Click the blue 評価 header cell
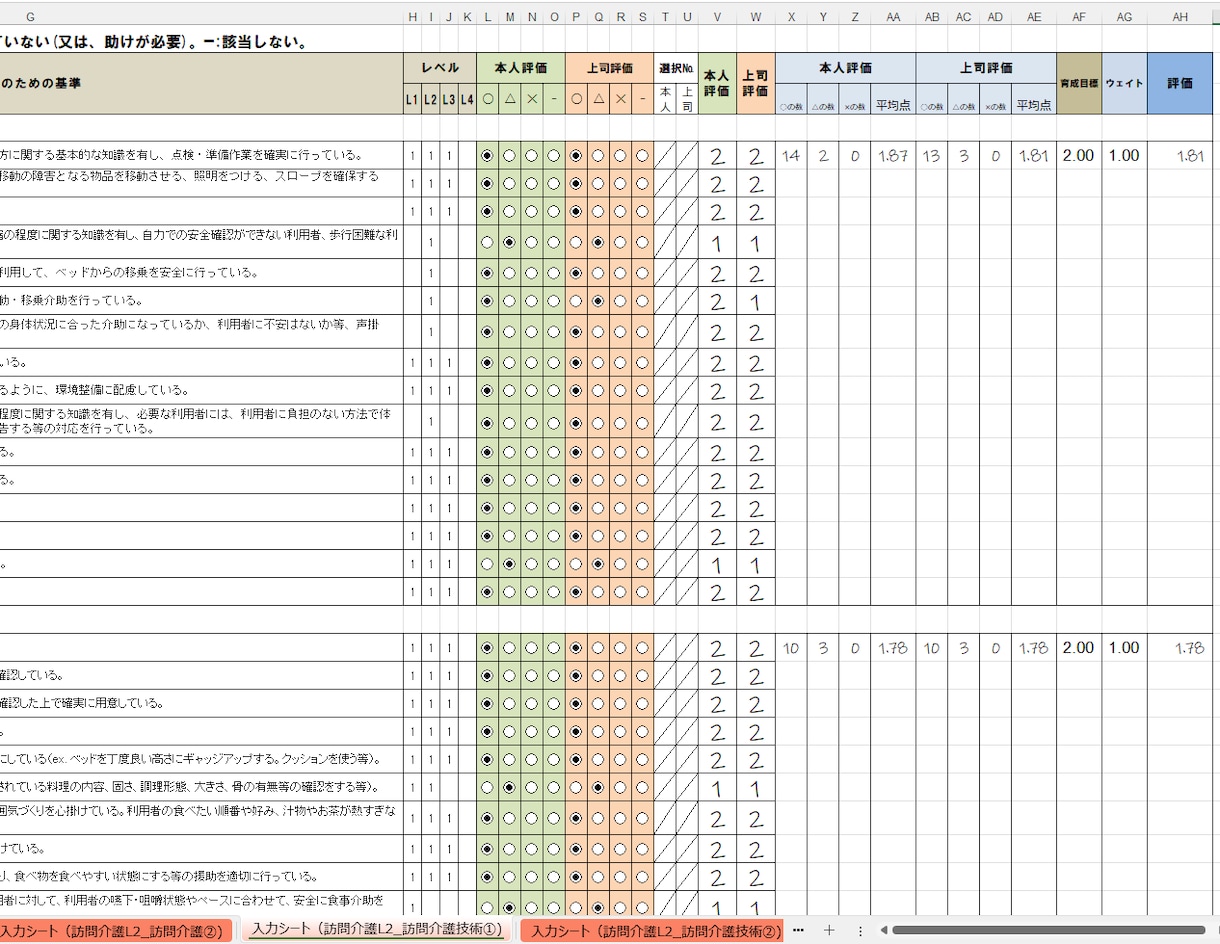Screen dimensions: 1220x944 click(1180, 84)
